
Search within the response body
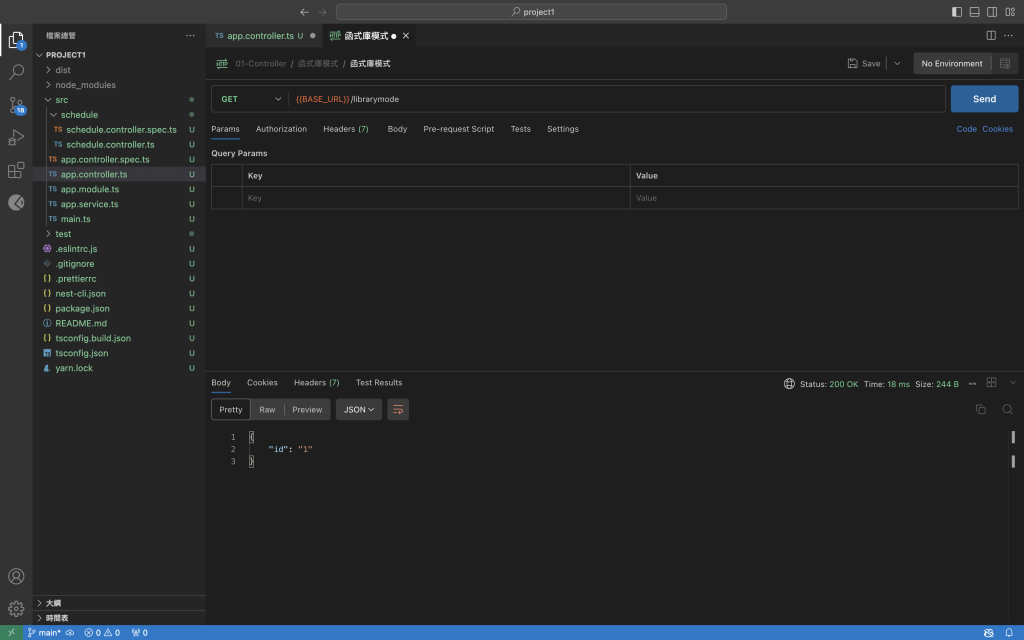(1008, 409)
